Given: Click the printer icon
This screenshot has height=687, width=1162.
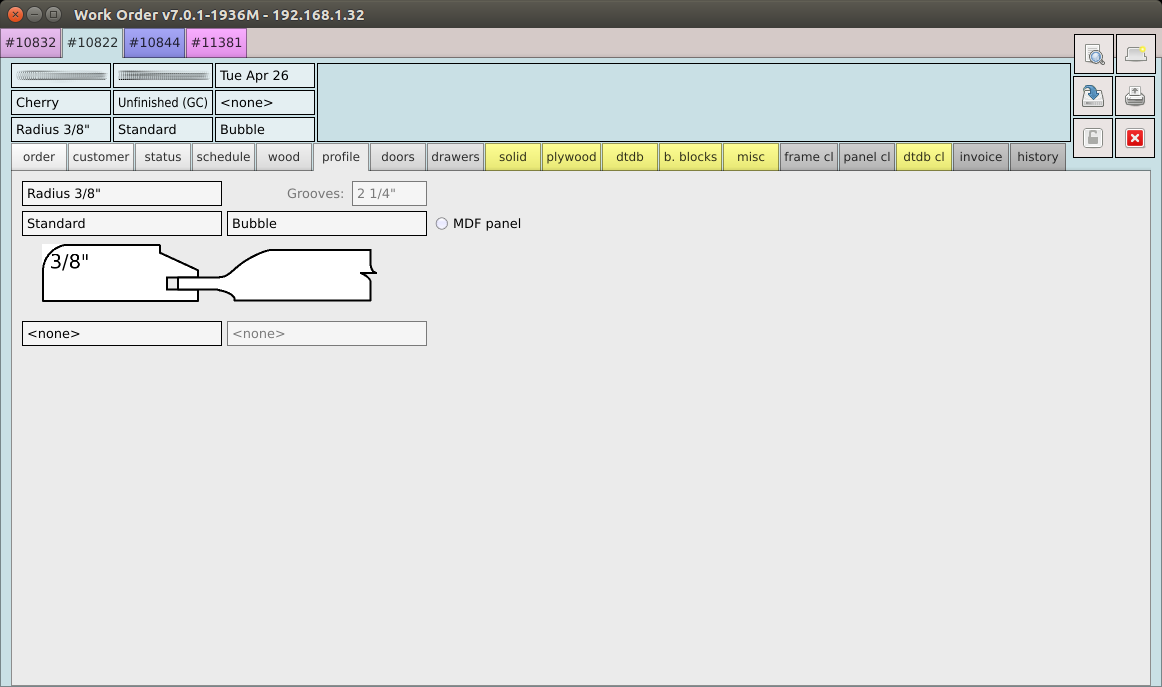Looking at the screenshot, I should (x=1134, y=97).
